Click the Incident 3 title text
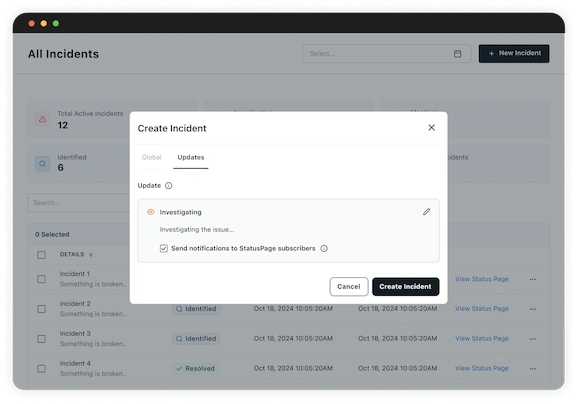 (x=75, y=334)
